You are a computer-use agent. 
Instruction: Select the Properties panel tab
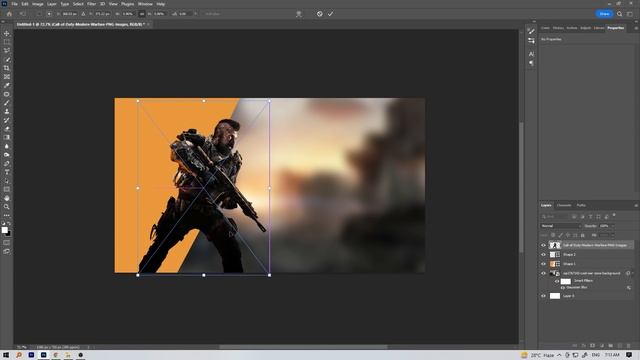616,28
